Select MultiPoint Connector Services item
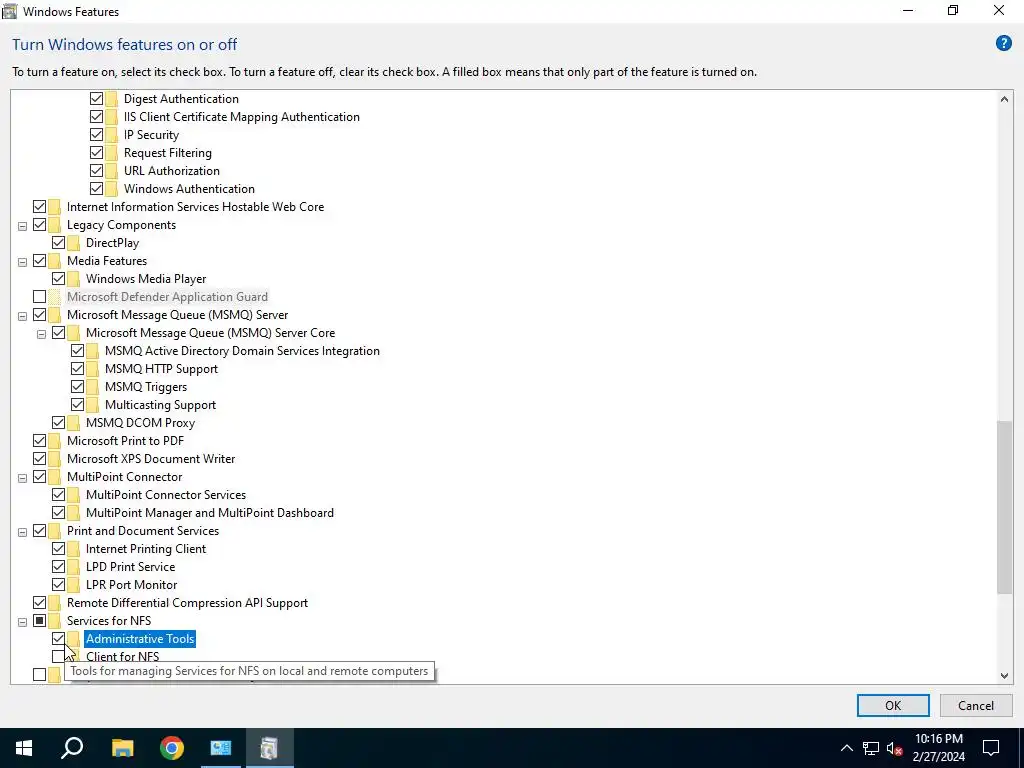The width and height of the screenshot is (1024, 768). [x=166, y=495]
